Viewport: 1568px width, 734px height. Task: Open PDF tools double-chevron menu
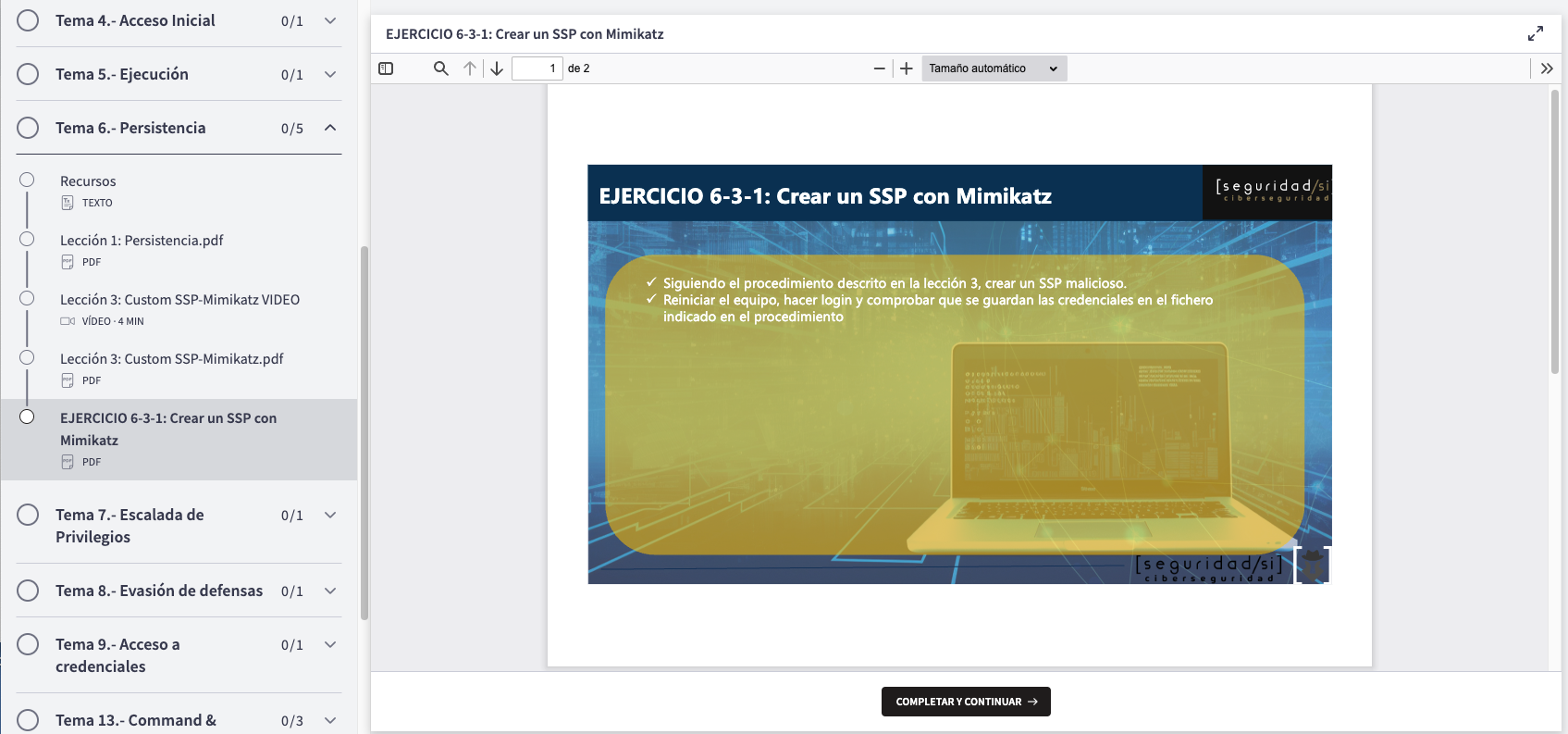click(x=1546, y=68)
